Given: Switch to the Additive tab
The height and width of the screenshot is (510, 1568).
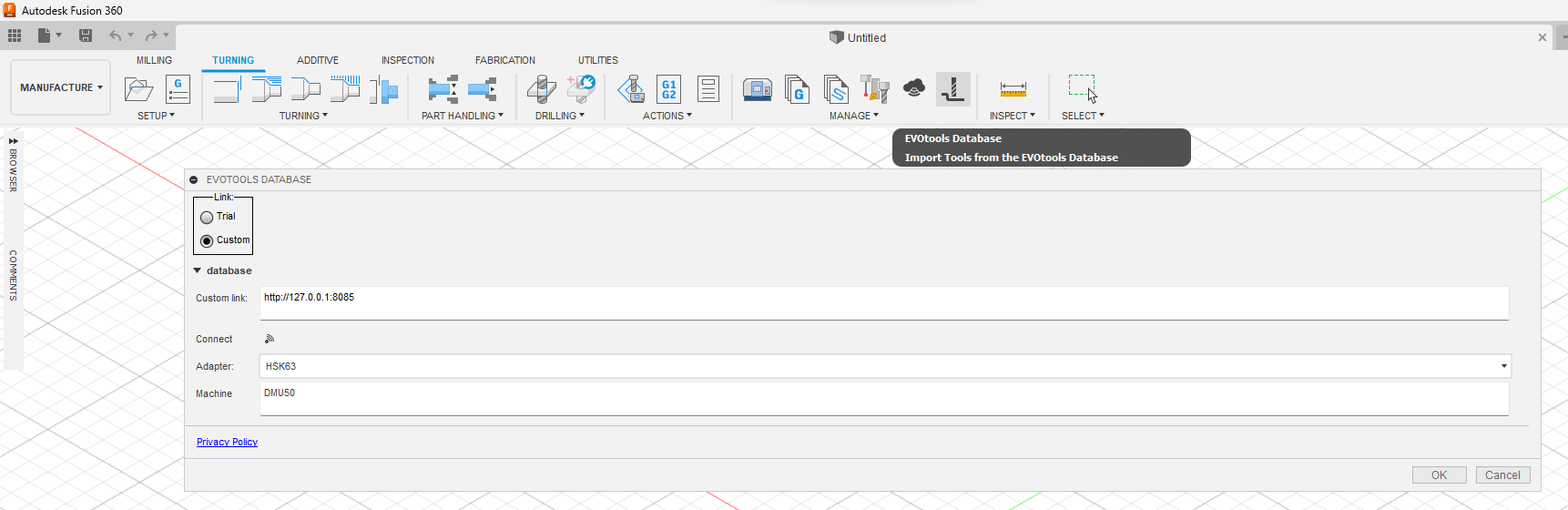Looking at the screenshot, I should click(x=318, y=60).
